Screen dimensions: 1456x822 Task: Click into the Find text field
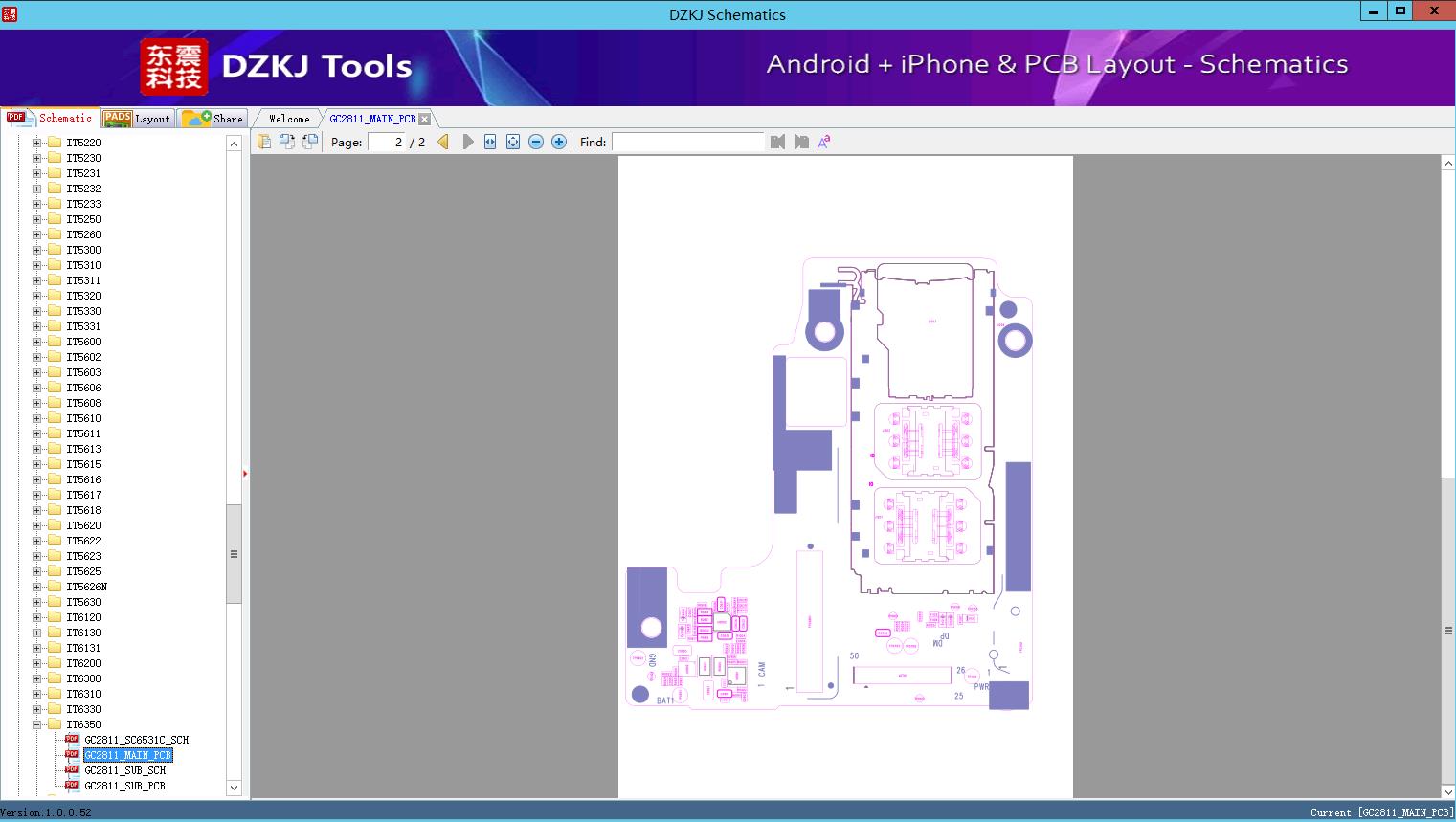click(688, 142)
